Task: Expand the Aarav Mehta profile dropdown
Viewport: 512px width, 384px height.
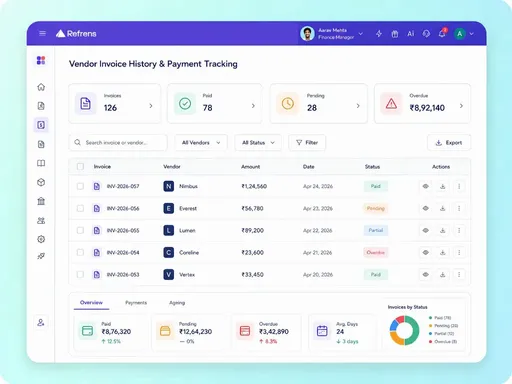Action: (x=361, y=34)
